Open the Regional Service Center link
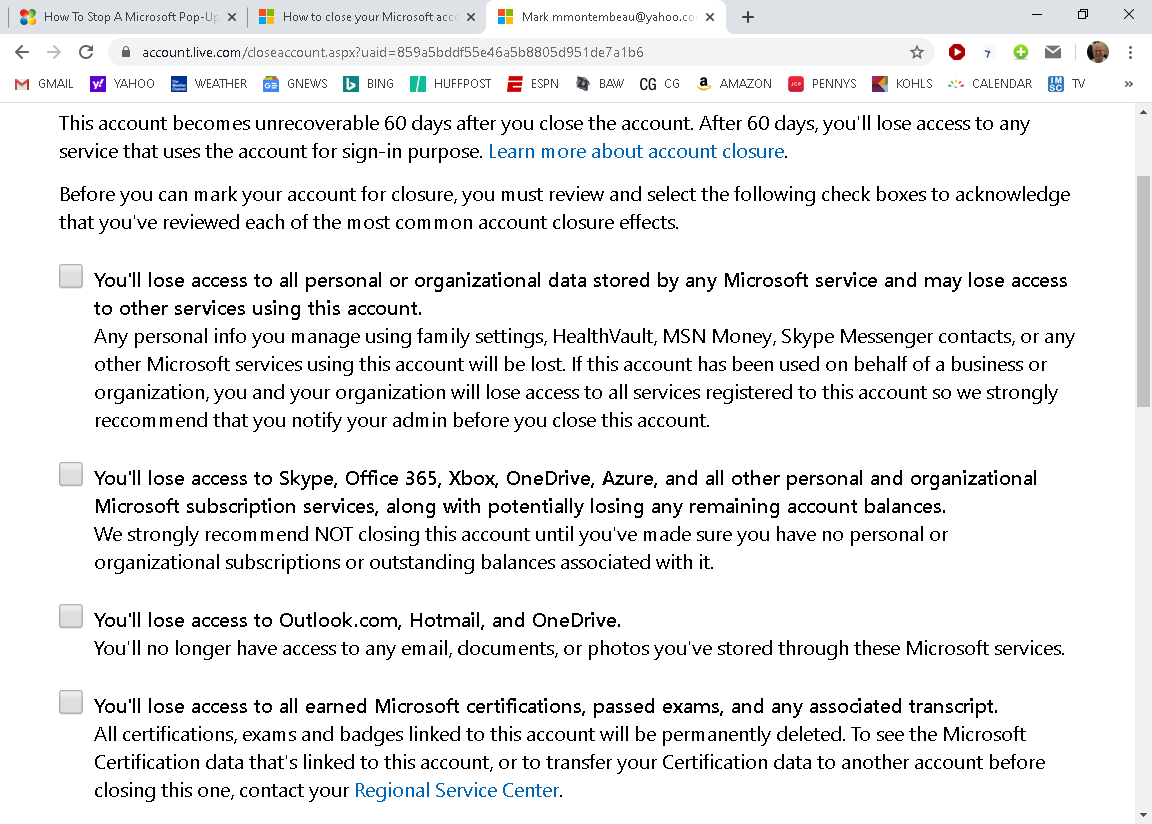The image size is (1152, 824). pos(456,790)
